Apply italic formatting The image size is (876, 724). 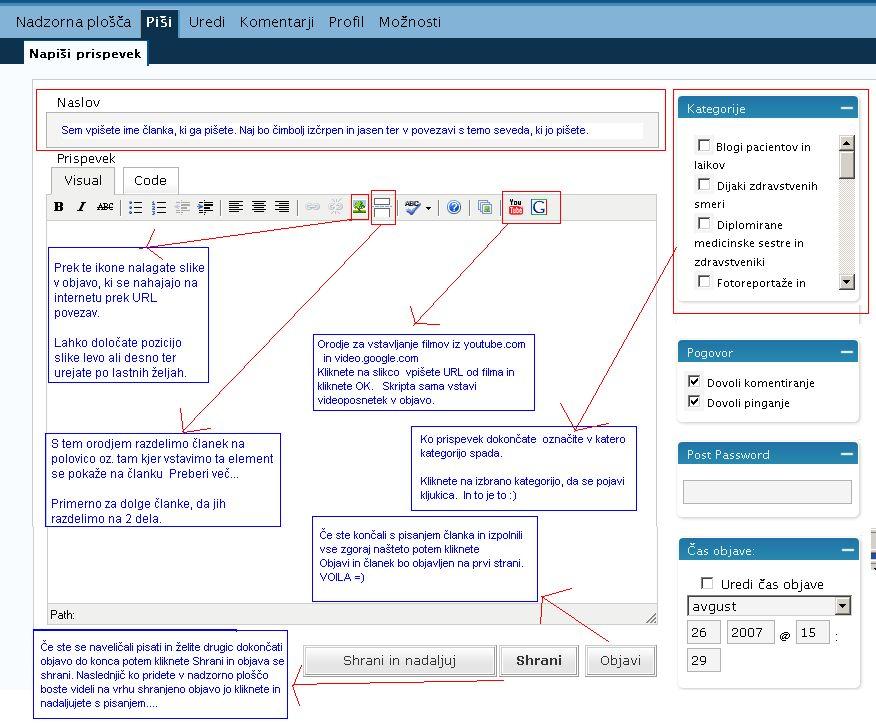(x=82, y=207)
